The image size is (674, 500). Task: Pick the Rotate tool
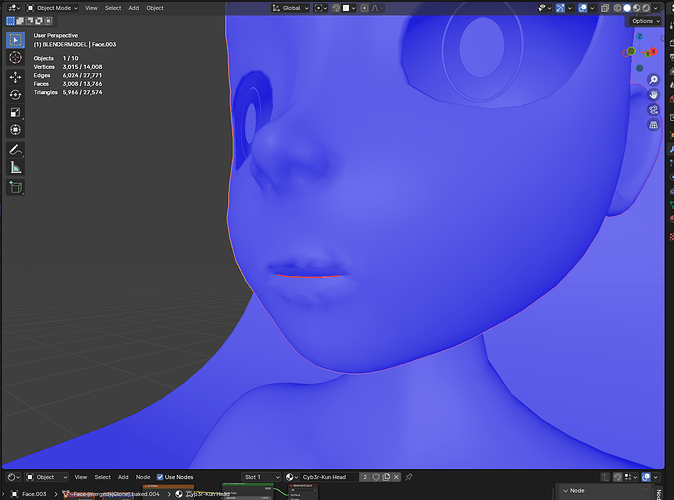[x=15, y=95]
